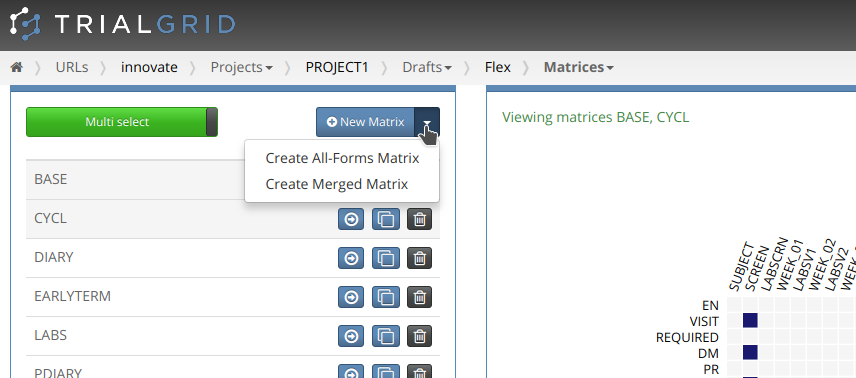Select the LABS matrix name
Viewport: 856px width, 378px height.
pyautogui.click(x=50, y=335)
